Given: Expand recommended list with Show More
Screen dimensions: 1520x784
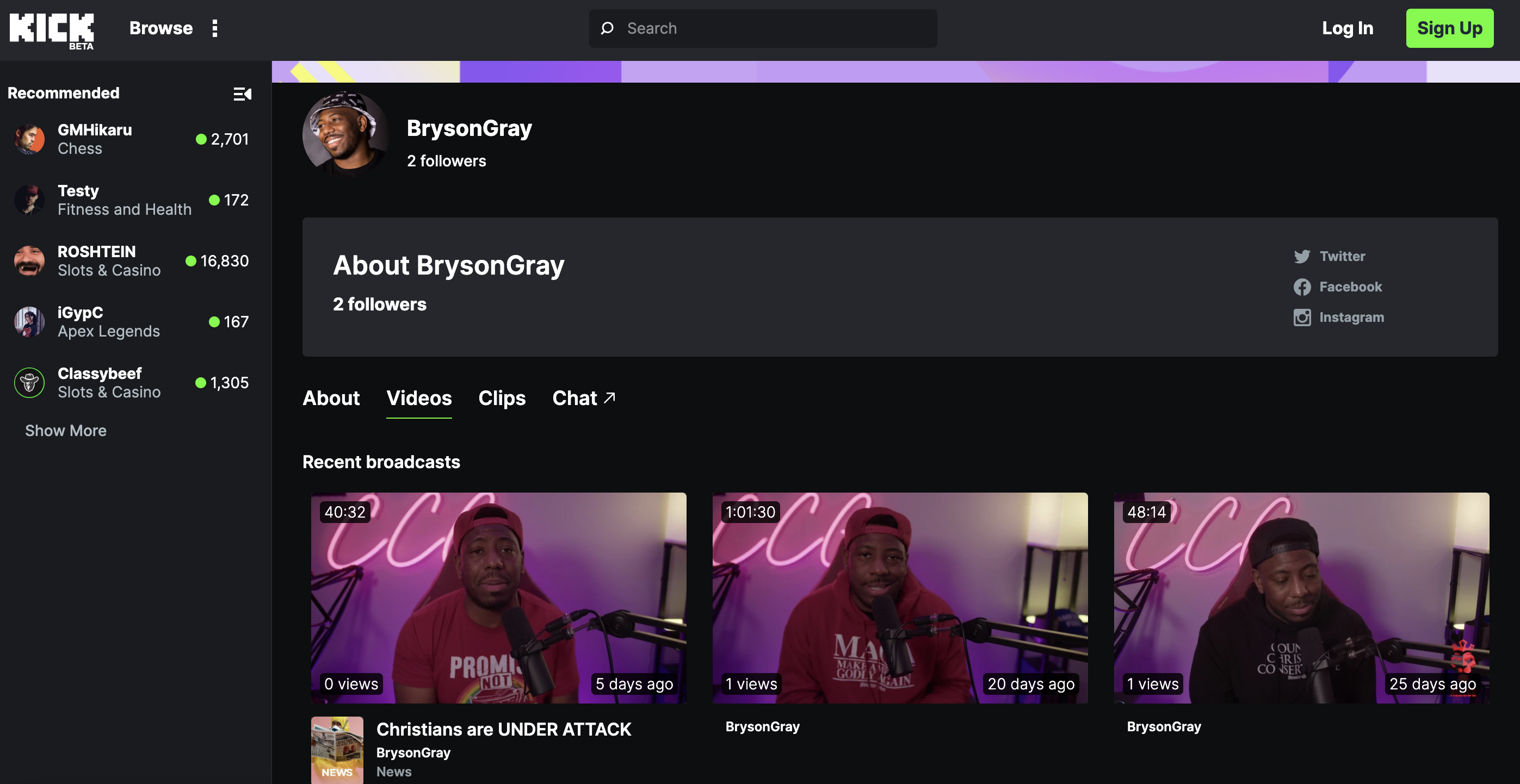Looking at the screenshot, I should 65,431.
